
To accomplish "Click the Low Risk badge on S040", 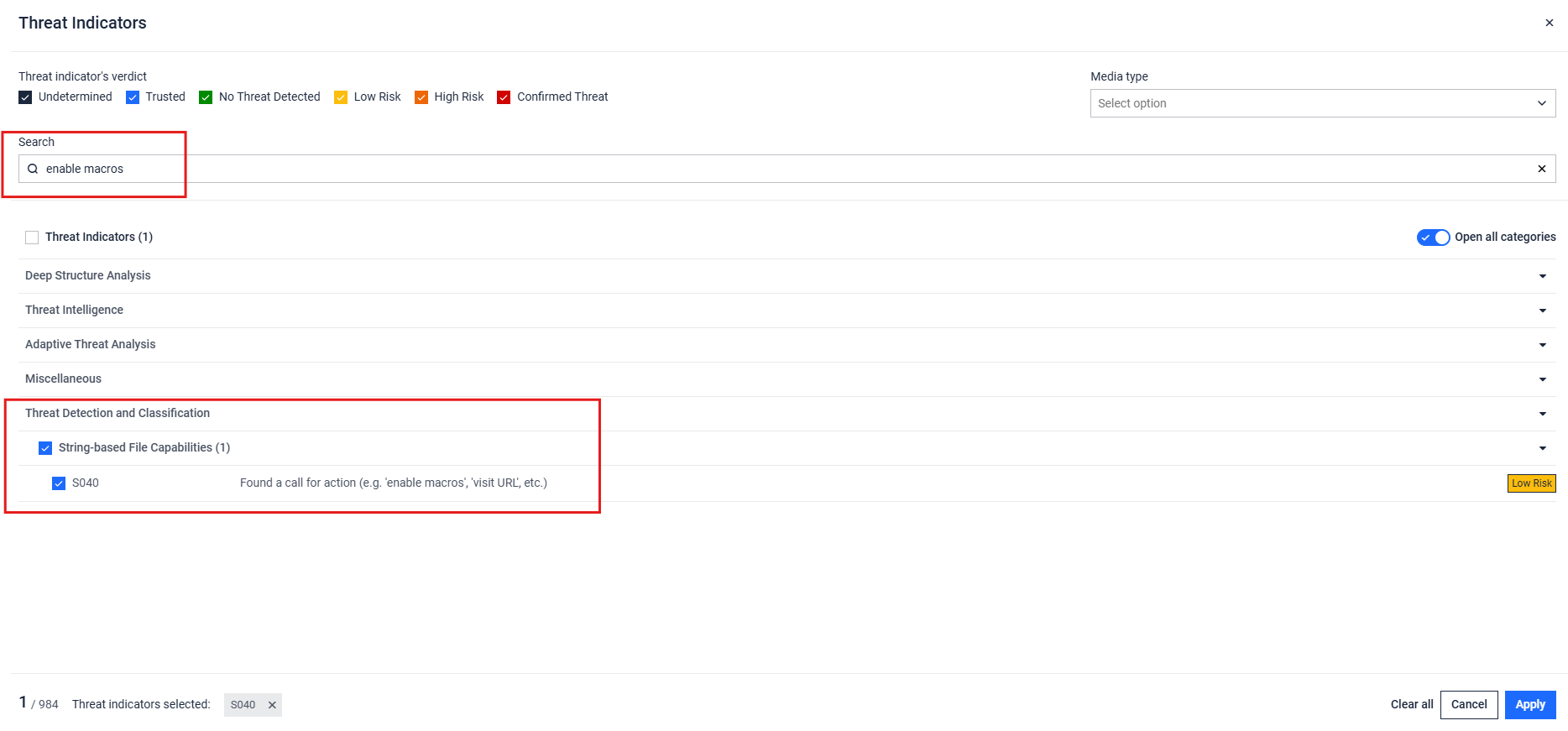I will tap(1531, 483).
